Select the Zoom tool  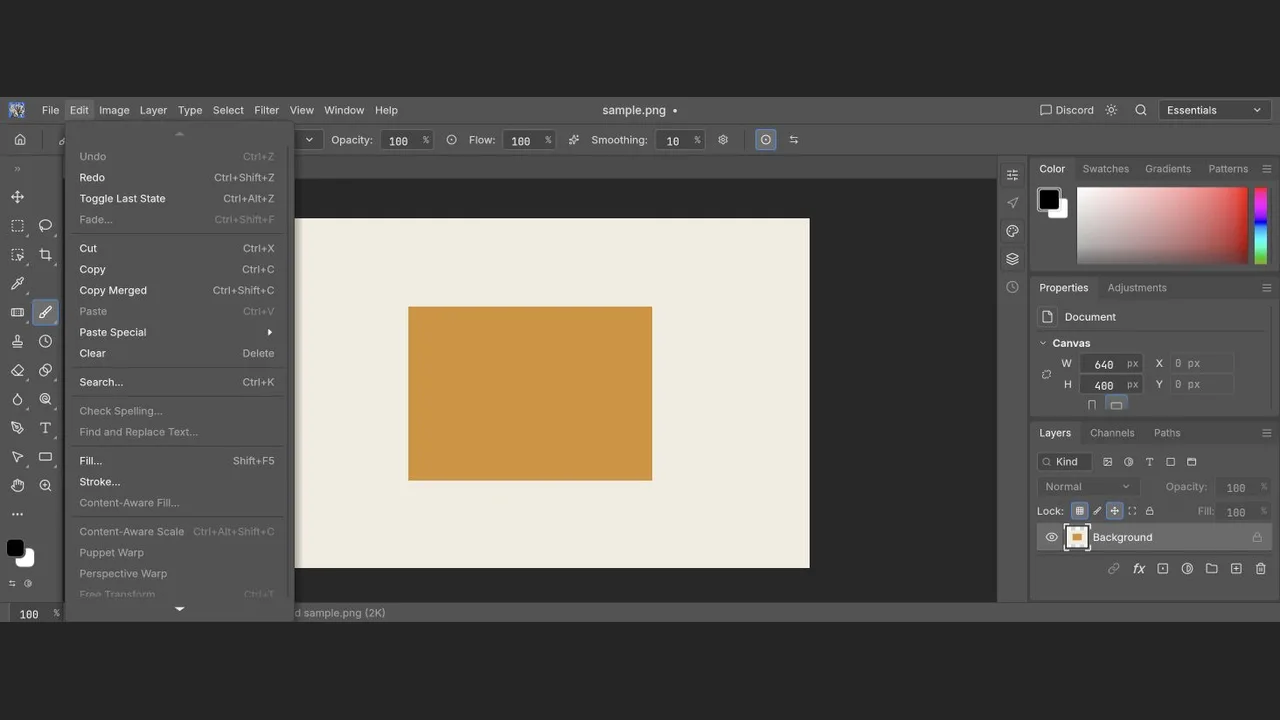pos(45,485)
